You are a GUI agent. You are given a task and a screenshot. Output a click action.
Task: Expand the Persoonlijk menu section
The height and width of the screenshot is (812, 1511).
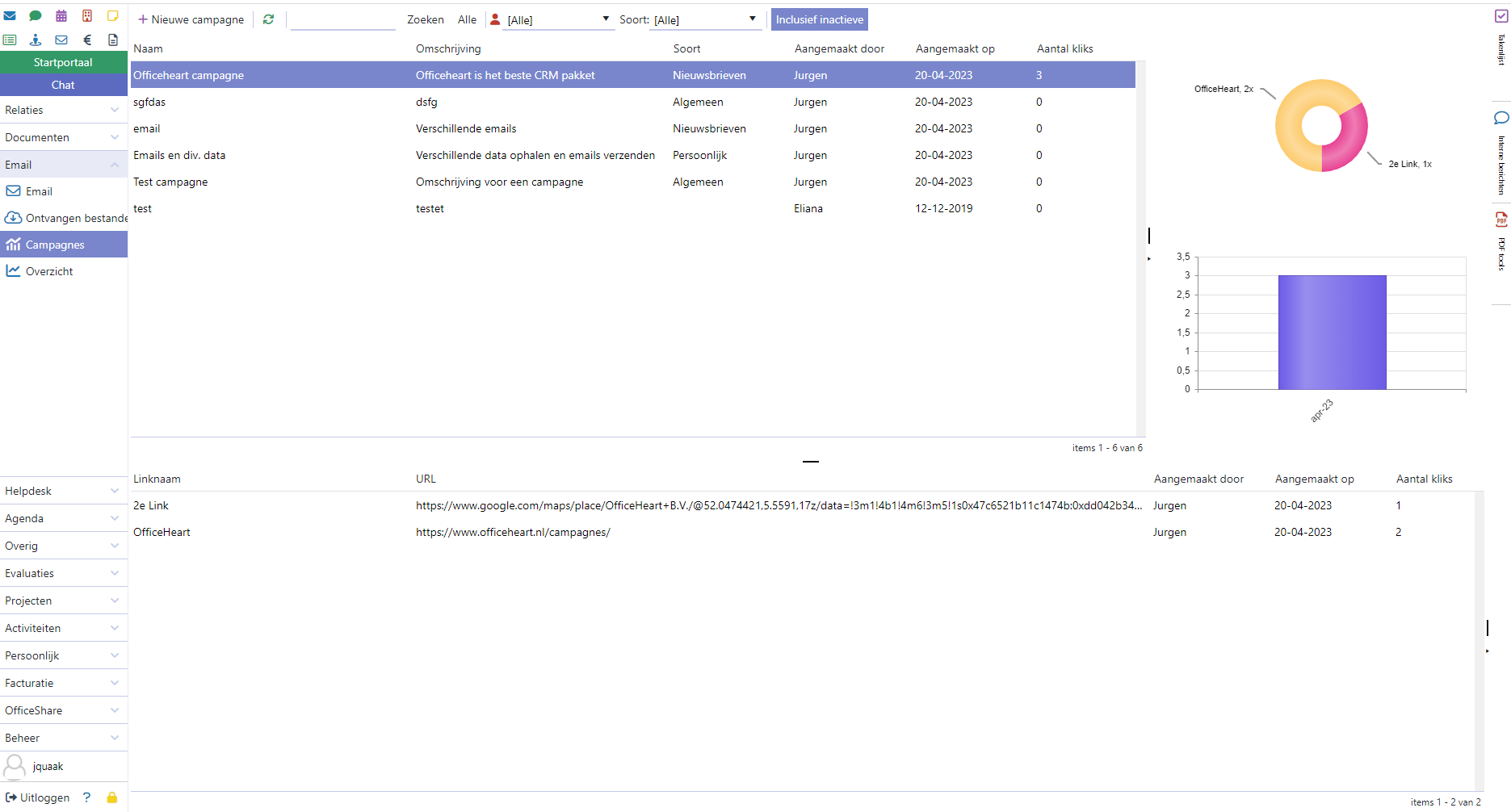tap(64, 655)
